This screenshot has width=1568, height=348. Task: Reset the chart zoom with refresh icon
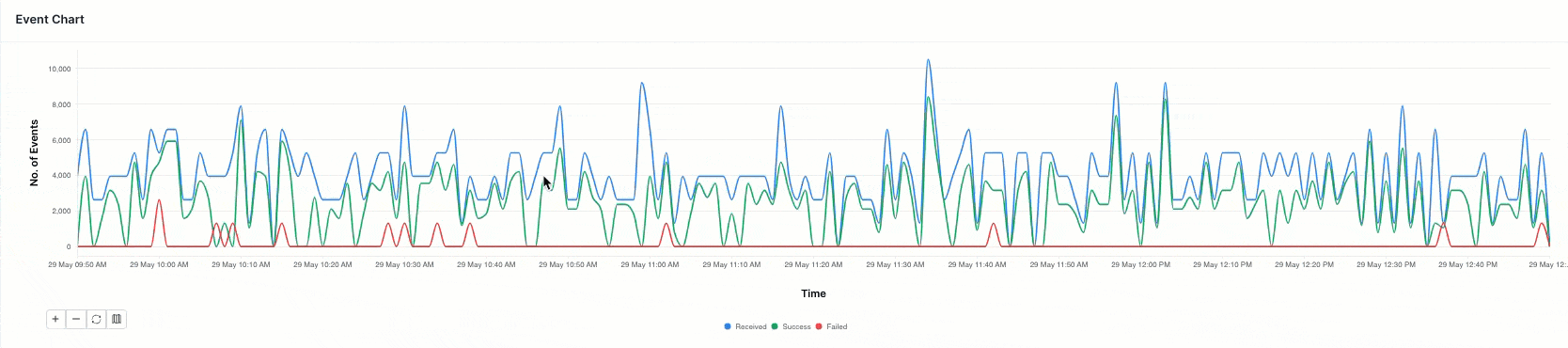pyautogui.click(x=96, y=319)
